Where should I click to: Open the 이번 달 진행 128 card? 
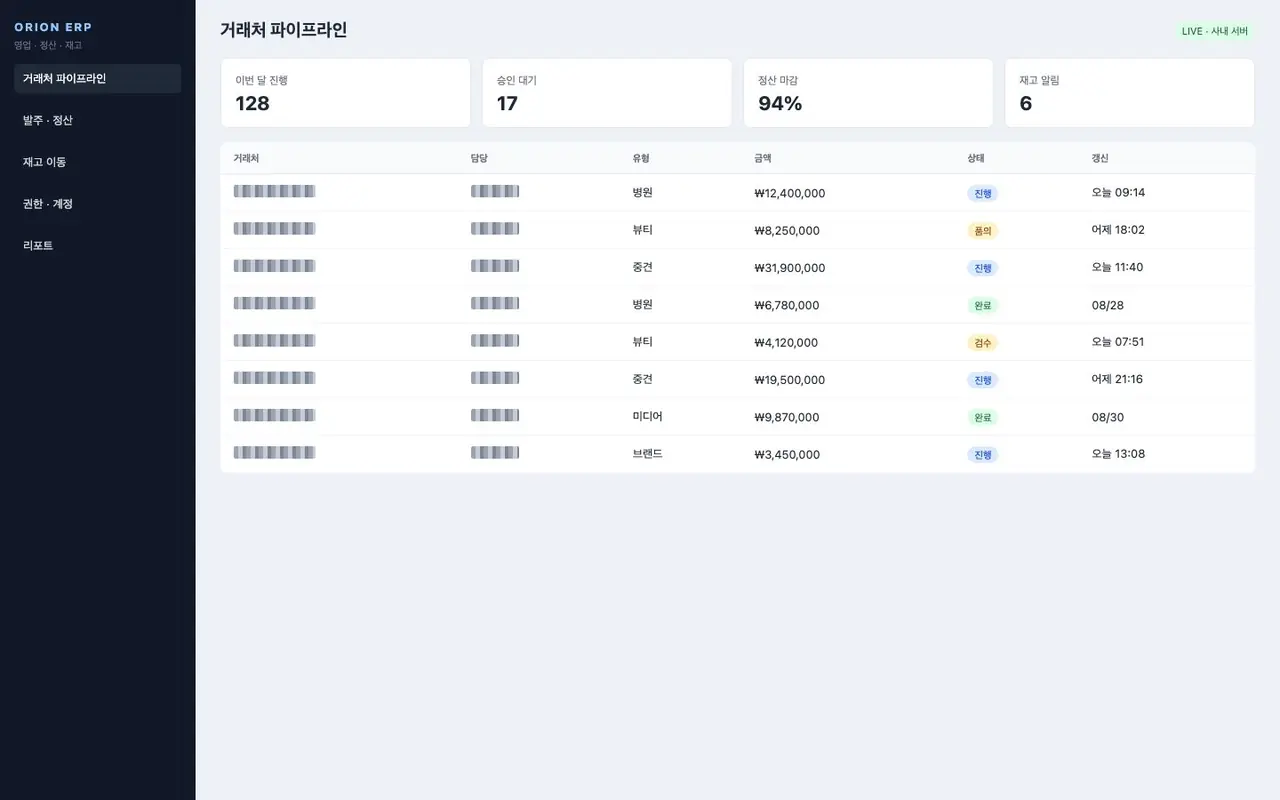[x=345, y=93]
